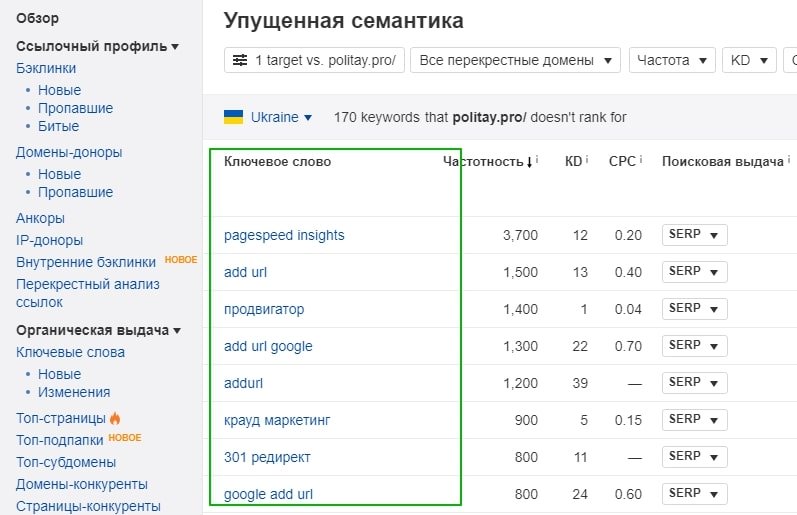Image resolution: width=797 pixels, height=515 pixels.
Task: Open the Обзор sidebar item
Action: click(37, 18)
